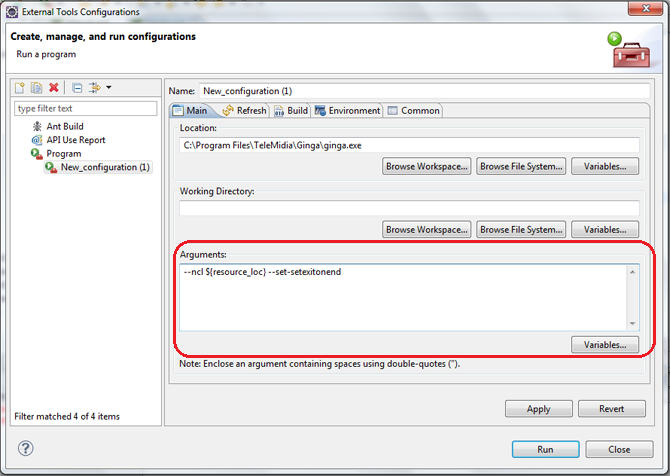Open the Build tab
This screenshot has width=670, height=476.
coord(291,110)
